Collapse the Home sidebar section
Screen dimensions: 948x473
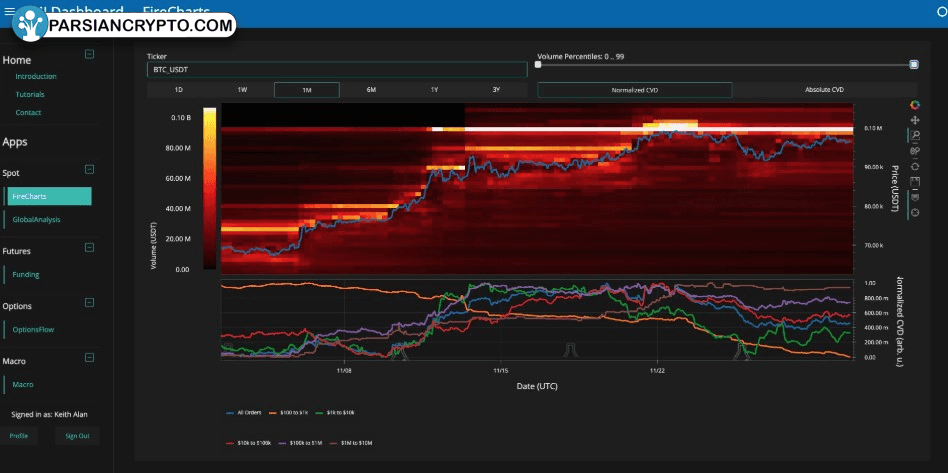click(x=89, y=54)
